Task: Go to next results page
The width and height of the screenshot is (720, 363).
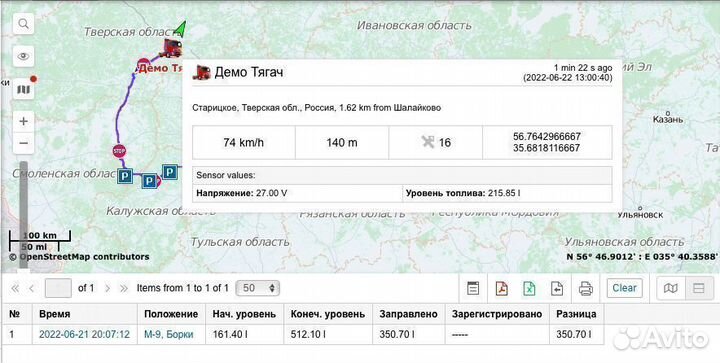Action: 107,288
